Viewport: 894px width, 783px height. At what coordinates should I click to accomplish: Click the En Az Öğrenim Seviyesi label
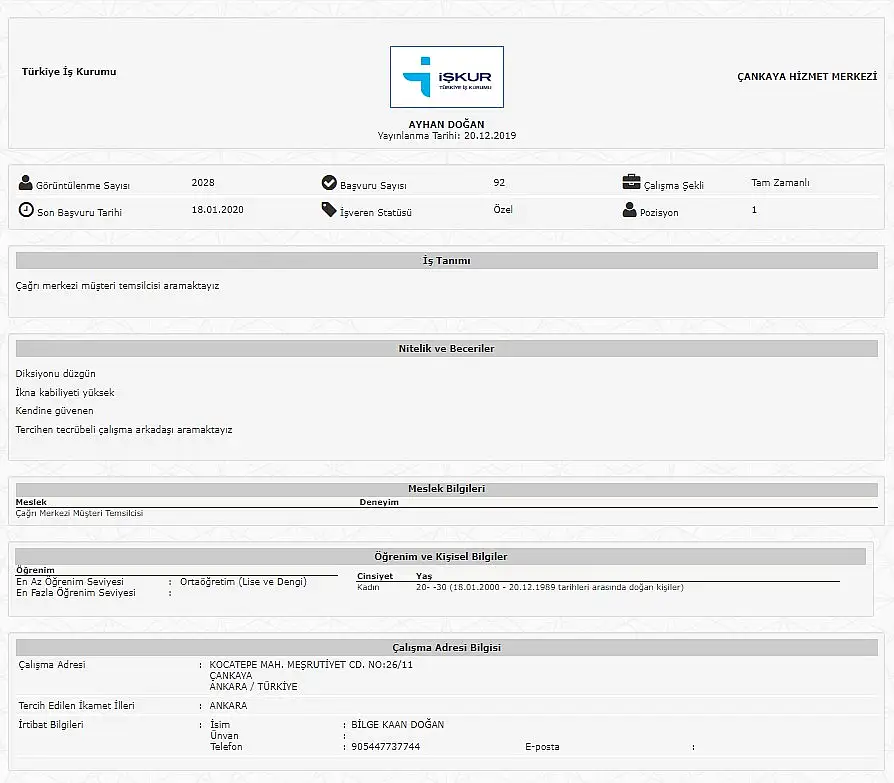pyautogui.click(x=70, y=582)
